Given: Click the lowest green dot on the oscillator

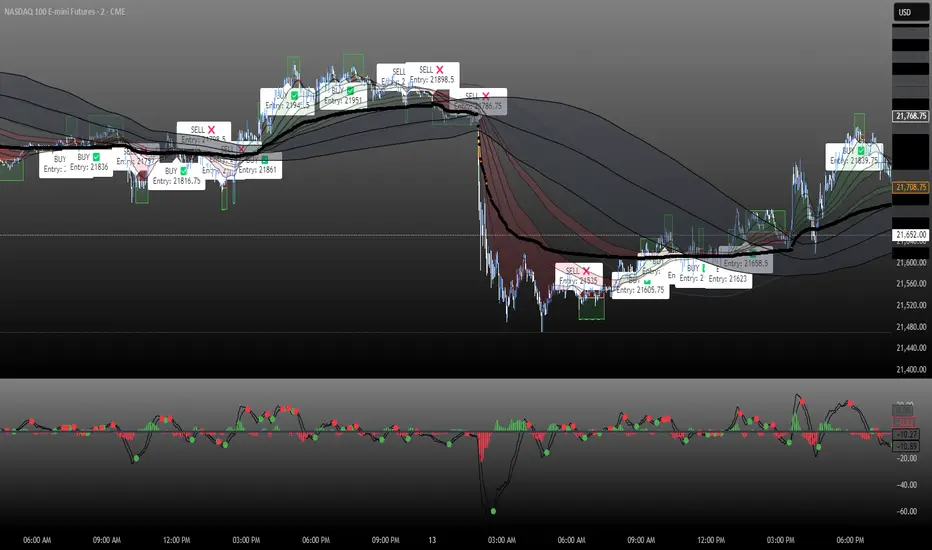Looking at the screenshot, I should [x=493, y=511].
